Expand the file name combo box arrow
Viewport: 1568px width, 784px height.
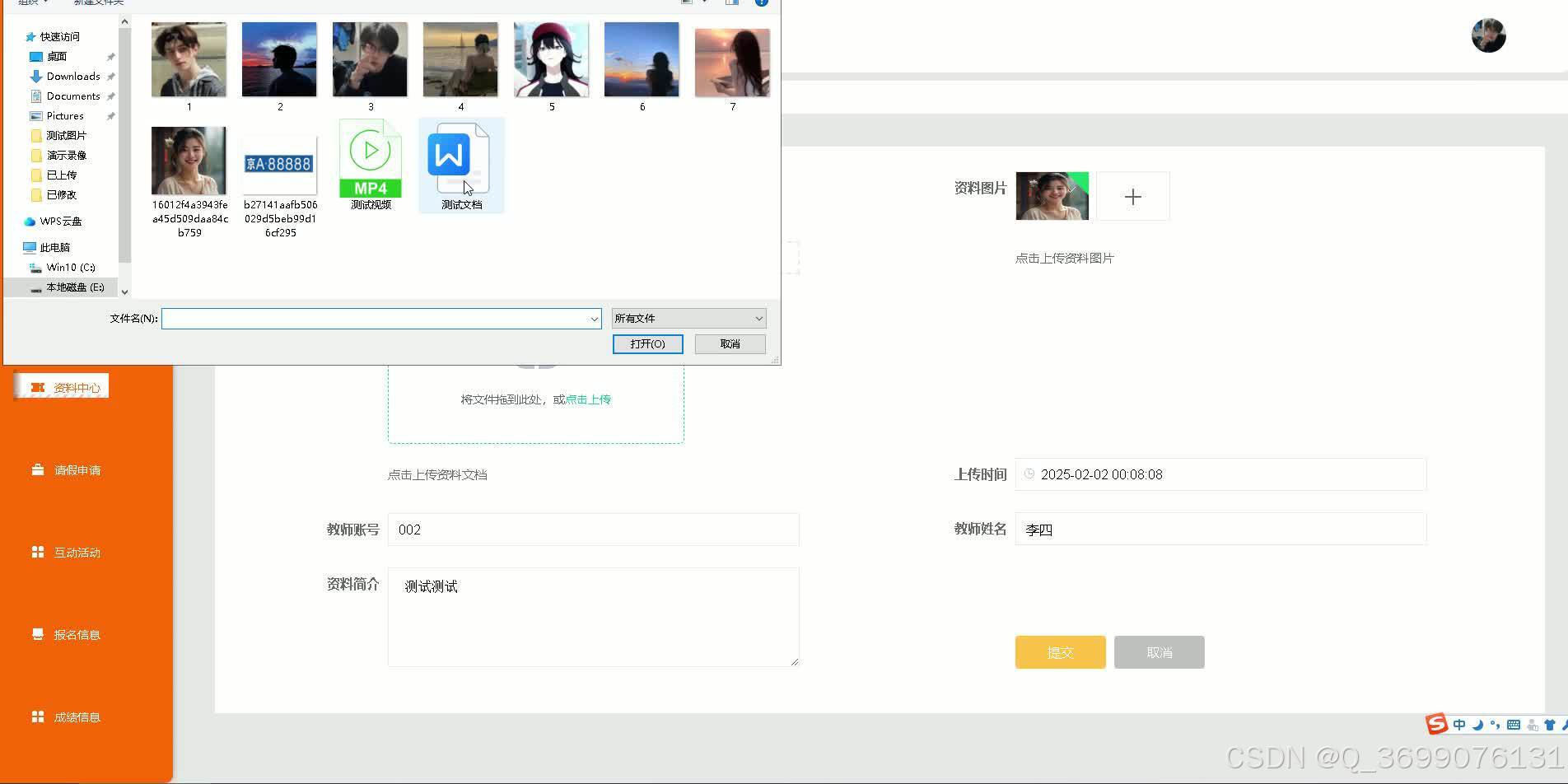[594, 318]
